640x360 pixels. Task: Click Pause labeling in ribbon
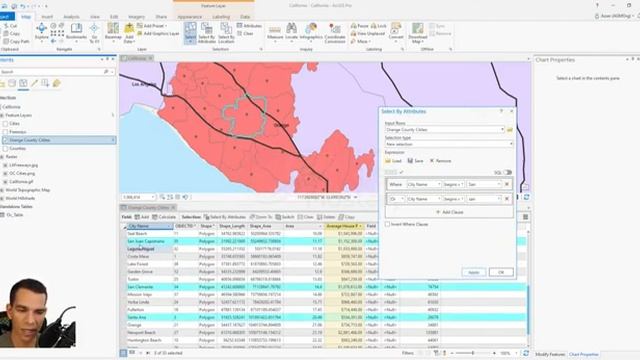[359, 26]
